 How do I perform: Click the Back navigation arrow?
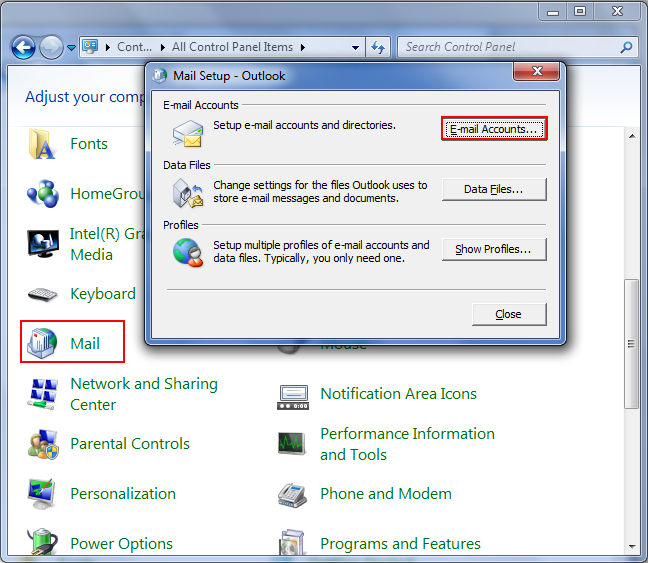pyautogui.click(x=24, y=47)
